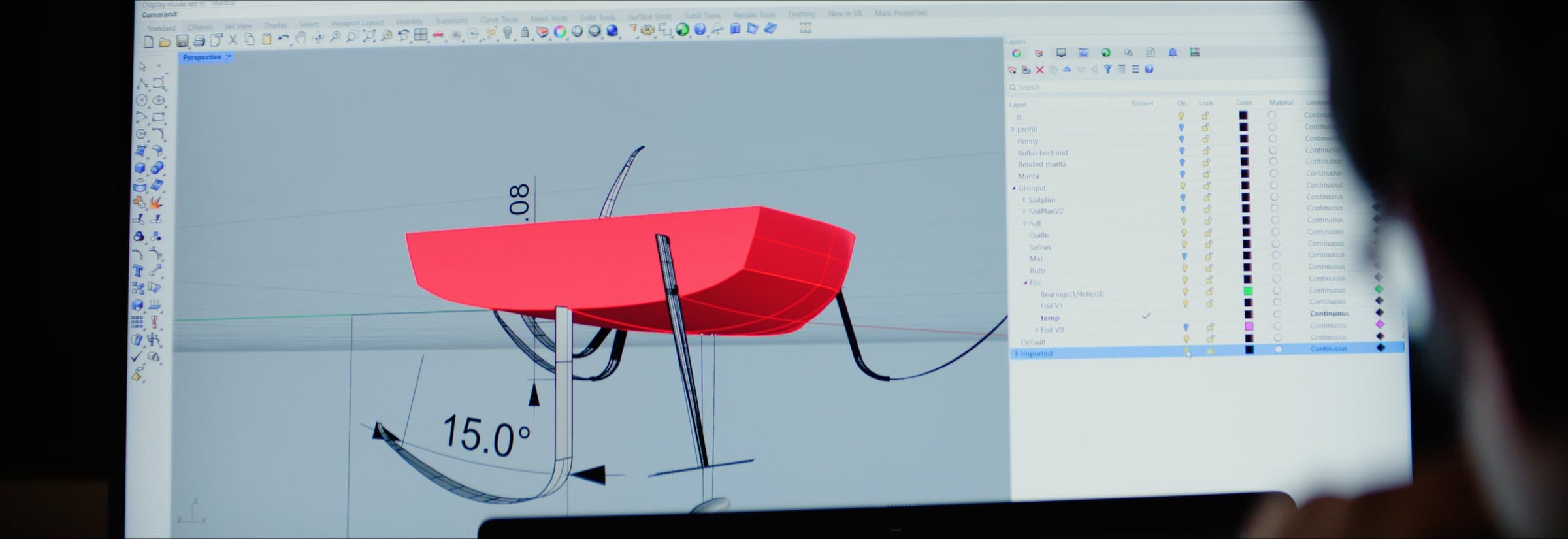Click the New file icon in toolbar
Image resolution: width=1568 pixels, height=539 pixels.
(149, 42)
